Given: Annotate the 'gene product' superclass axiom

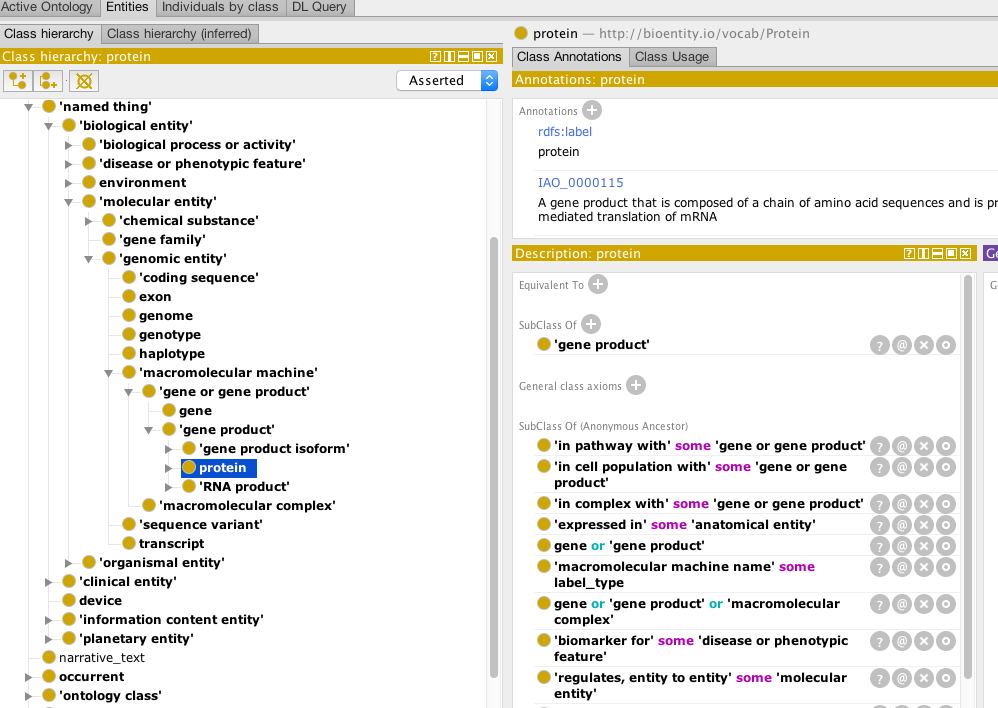Looking at the screenshot, I should [902, 345].
